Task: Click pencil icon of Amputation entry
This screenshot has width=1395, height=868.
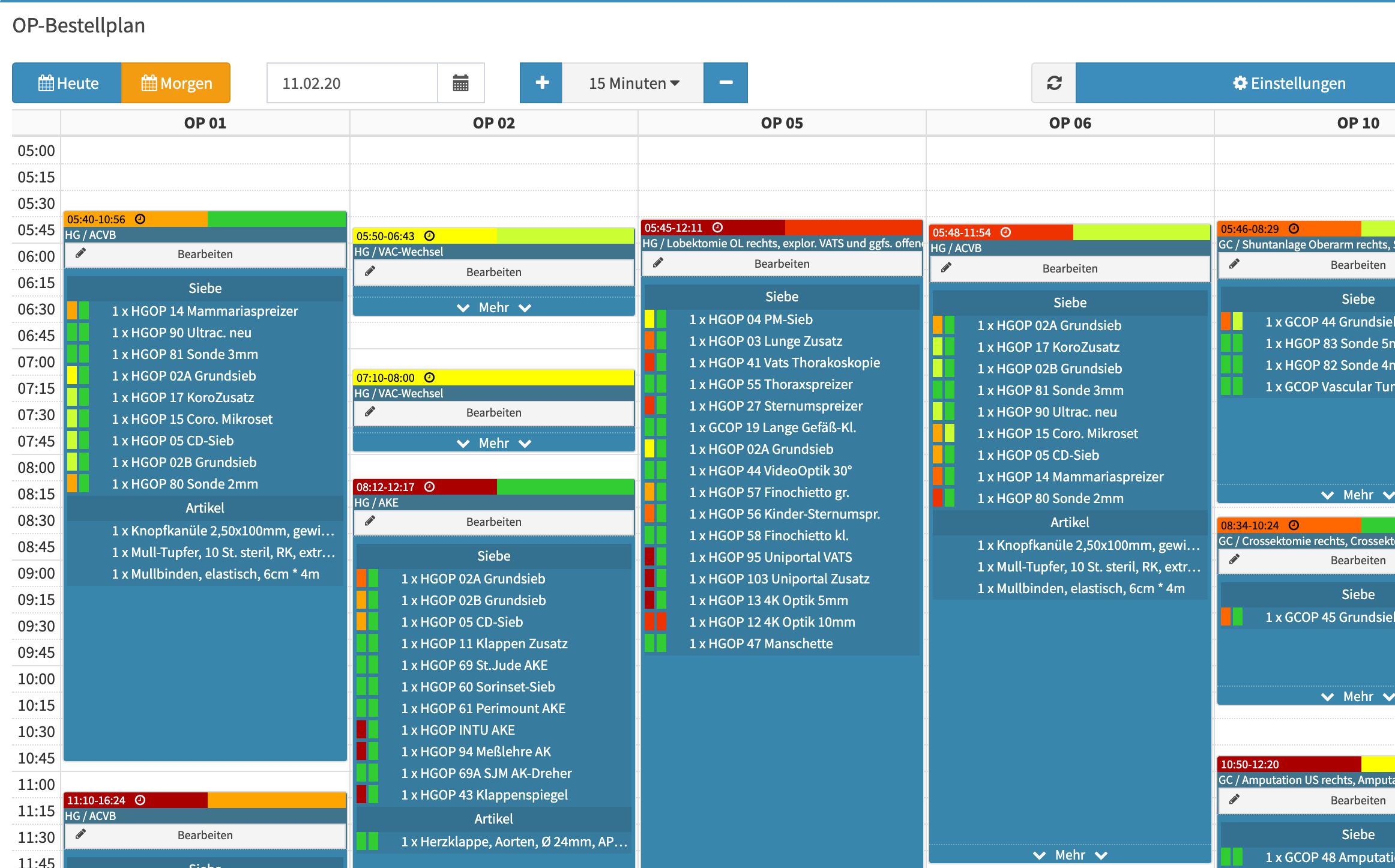Action: coord(1234,800)
